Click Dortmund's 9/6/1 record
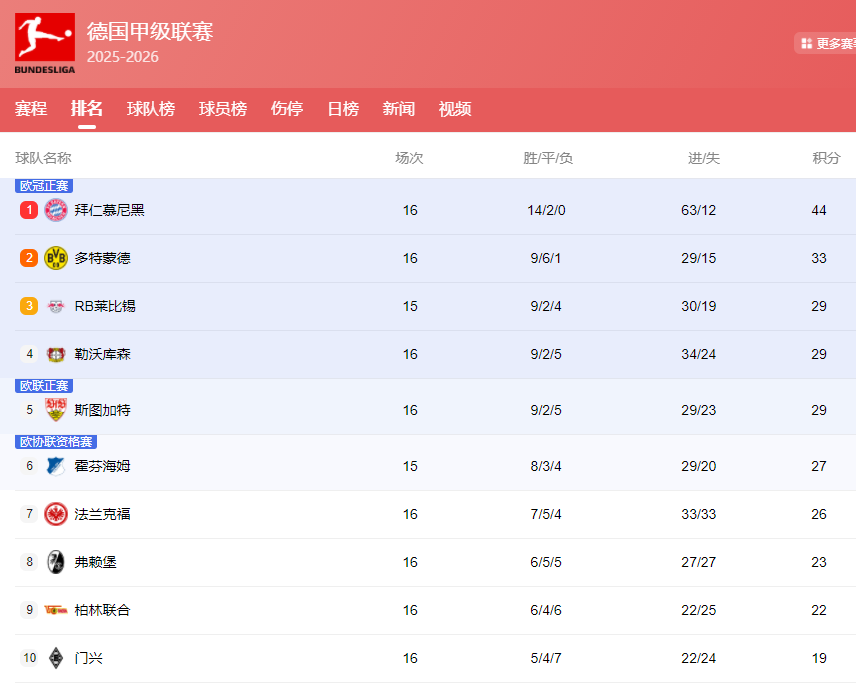The width and height of the screenshot is (856, 685). coord(545,258)
